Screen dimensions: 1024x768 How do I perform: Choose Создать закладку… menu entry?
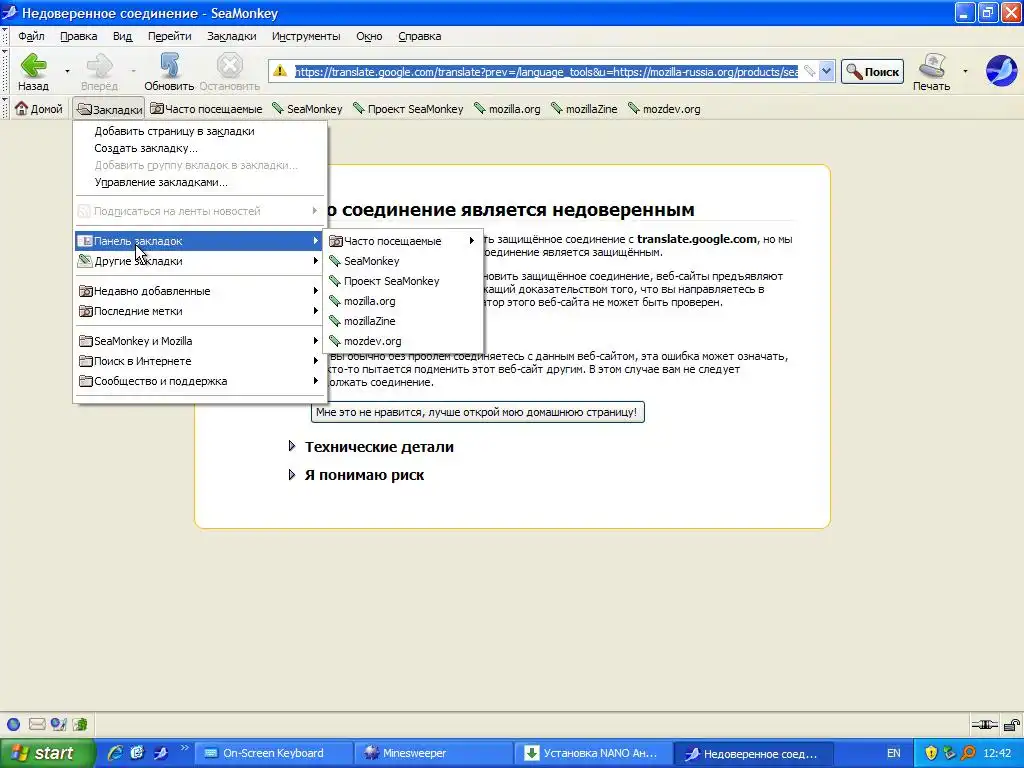pos(199,148)
